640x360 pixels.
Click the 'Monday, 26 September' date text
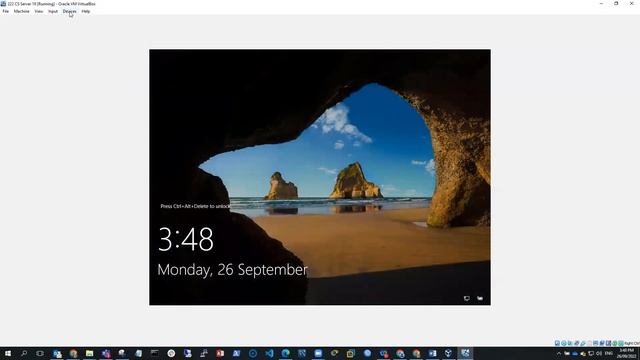pyautogui.click(x=232, y=270)
